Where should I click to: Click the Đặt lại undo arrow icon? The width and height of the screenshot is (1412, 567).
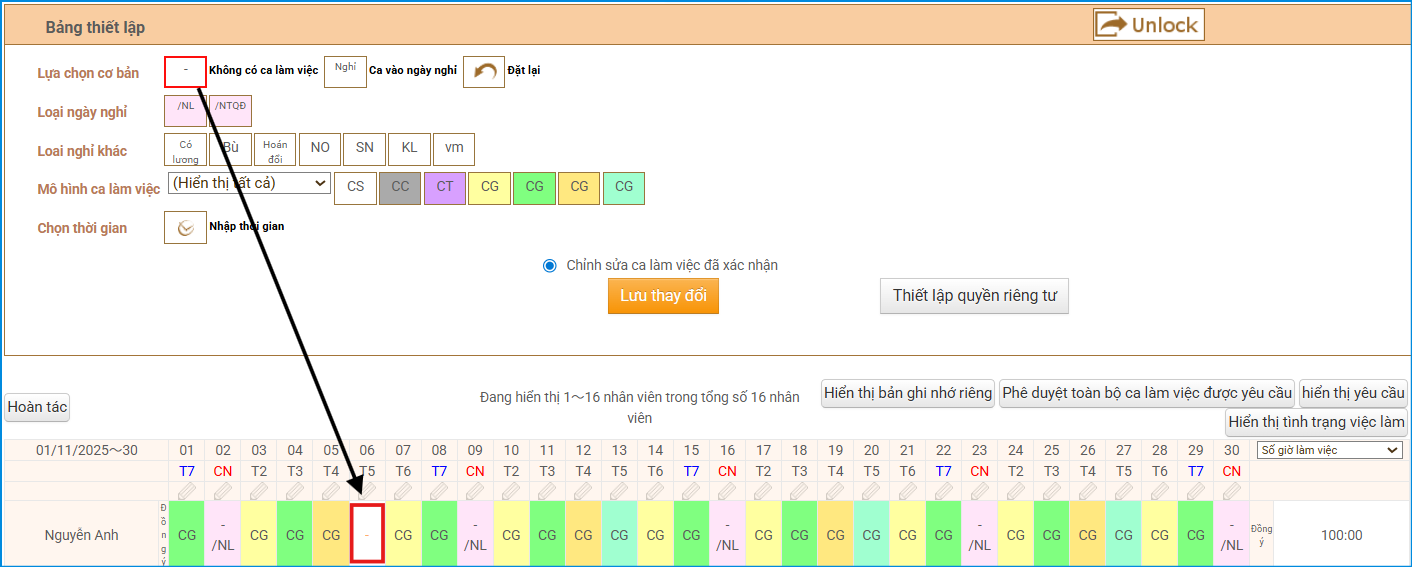point(484,71)
